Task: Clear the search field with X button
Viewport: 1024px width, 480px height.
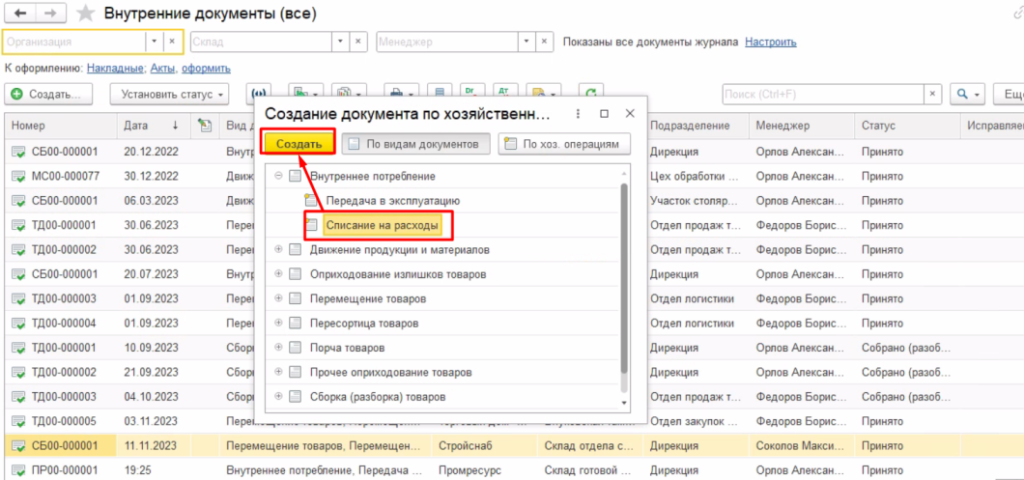Action: coord(932,94)
